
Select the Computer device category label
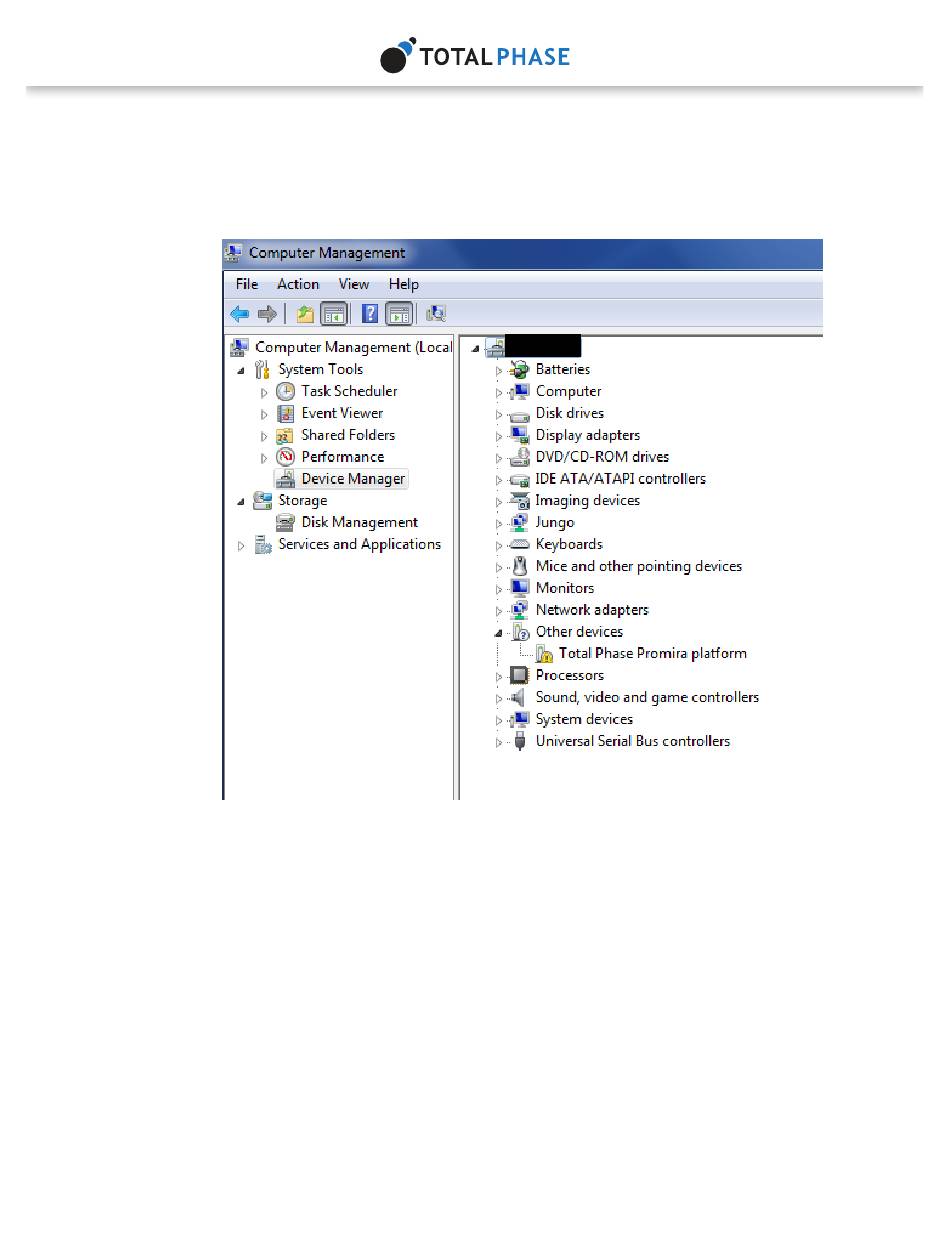coord(568,391)
